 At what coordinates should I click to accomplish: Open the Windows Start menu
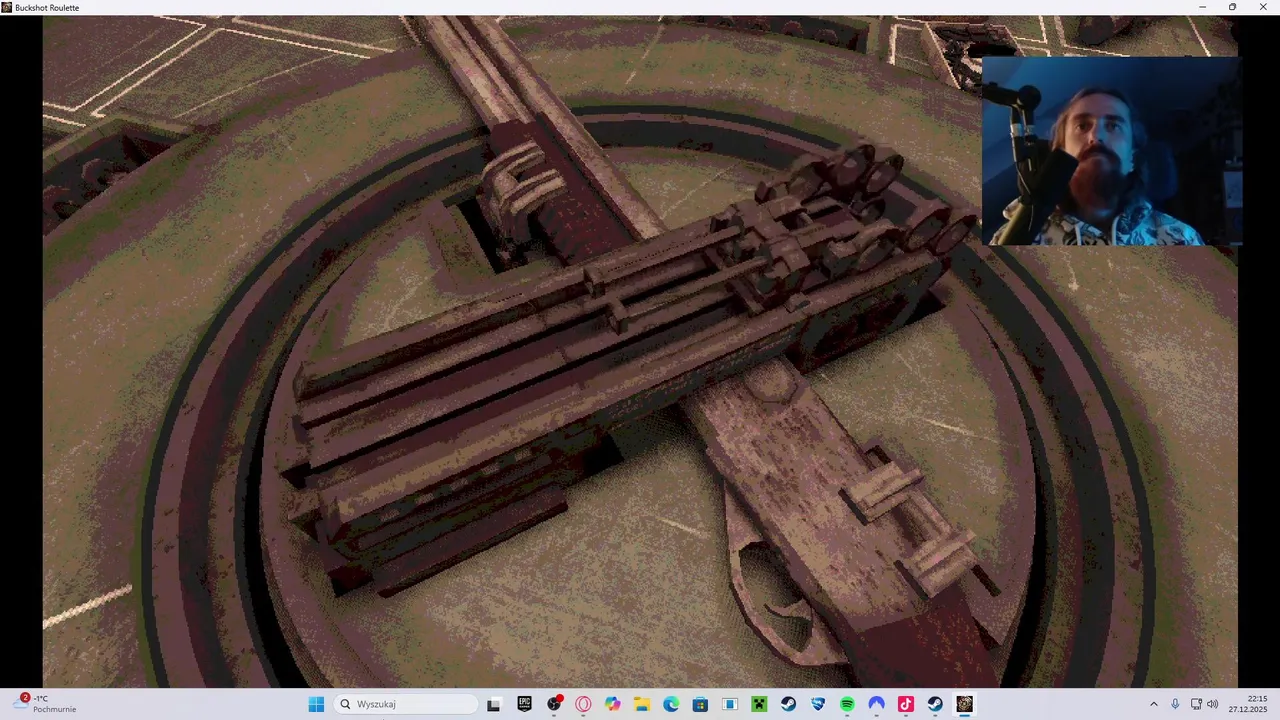[x=316, y=704]
